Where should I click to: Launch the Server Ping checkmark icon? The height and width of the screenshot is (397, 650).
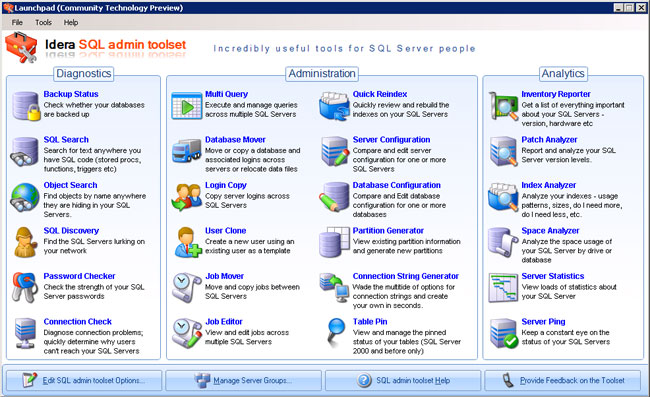tap(504, 333)
